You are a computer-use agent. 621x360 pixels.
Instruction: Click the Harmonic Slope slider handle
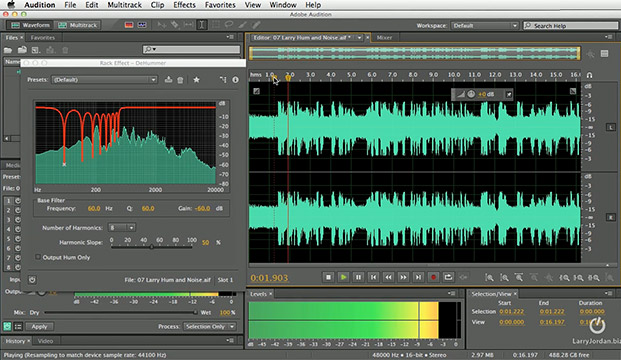[x=151, y=247]
